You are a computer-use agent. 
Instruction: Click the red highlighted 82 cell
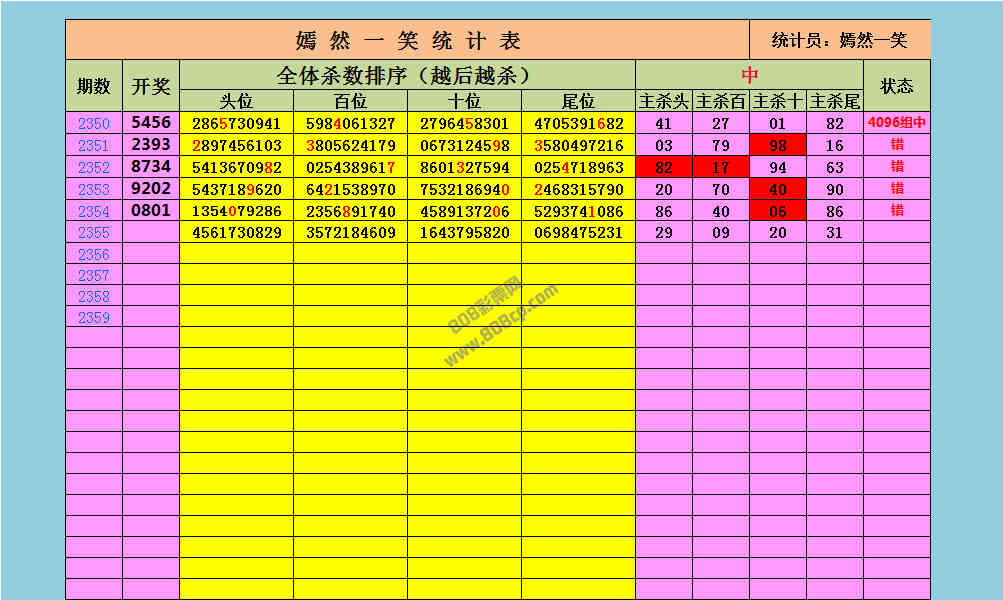tap(664, 168)
